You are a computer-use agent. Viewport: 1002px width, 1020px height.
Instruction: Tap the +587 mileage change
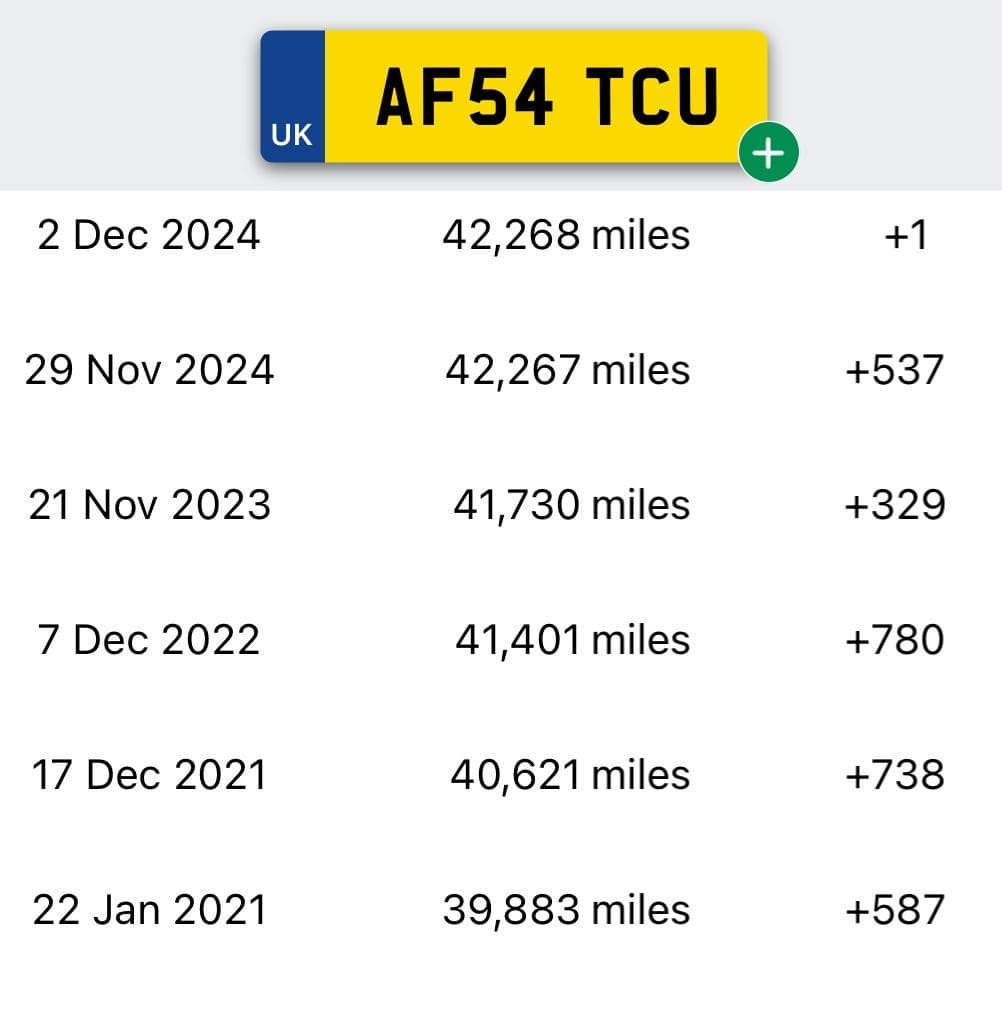pos(895,909)
